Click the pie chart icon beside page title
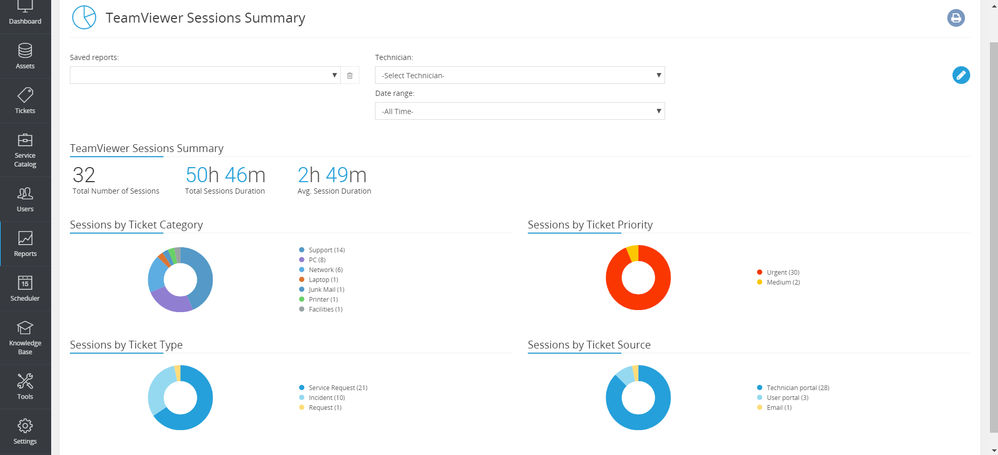The image size is (998, 455). point(84,17)
